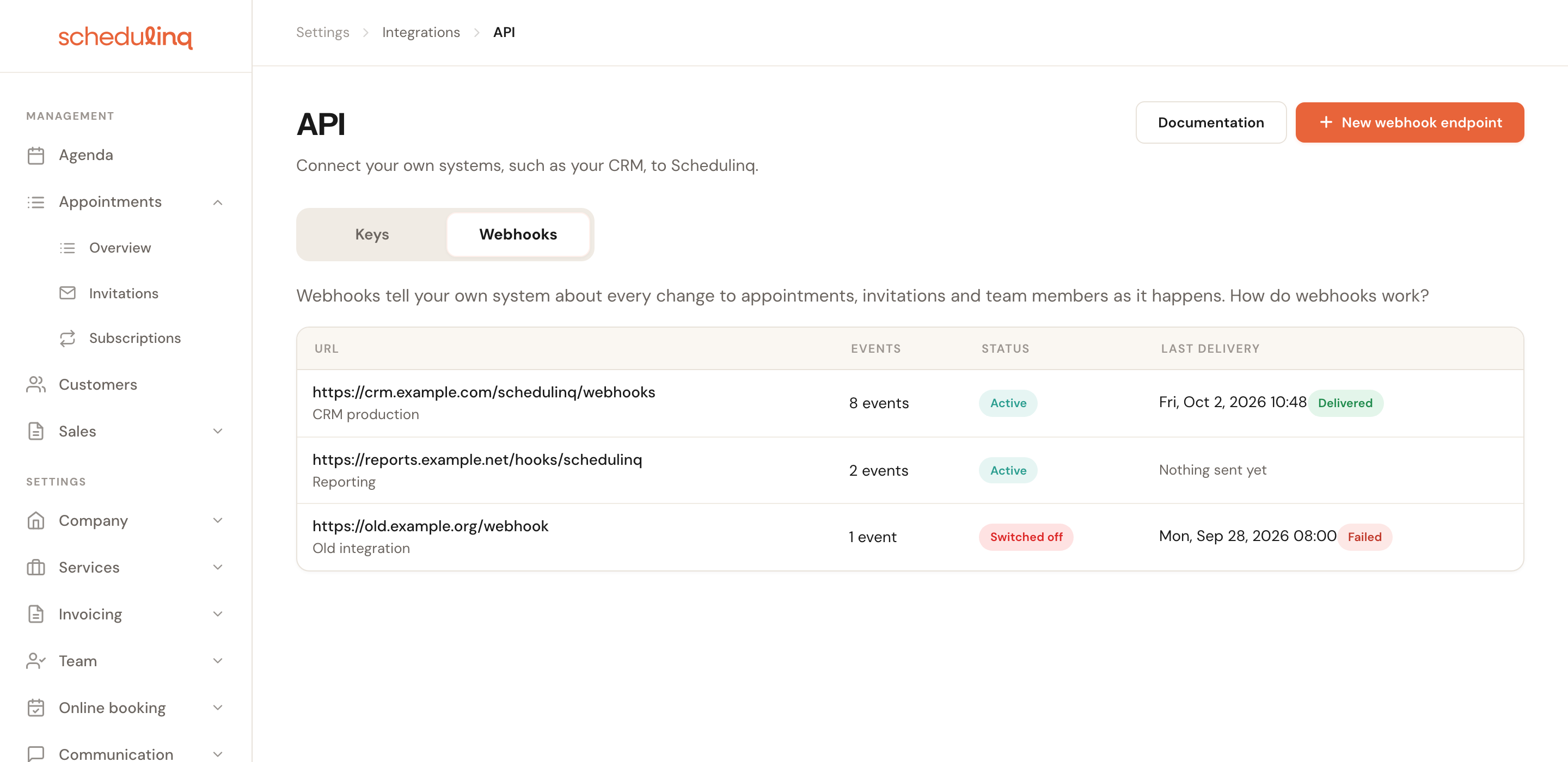Click the Switched off status badge
This screenshot has height=762, width=1568.
tap(1026, 537)
